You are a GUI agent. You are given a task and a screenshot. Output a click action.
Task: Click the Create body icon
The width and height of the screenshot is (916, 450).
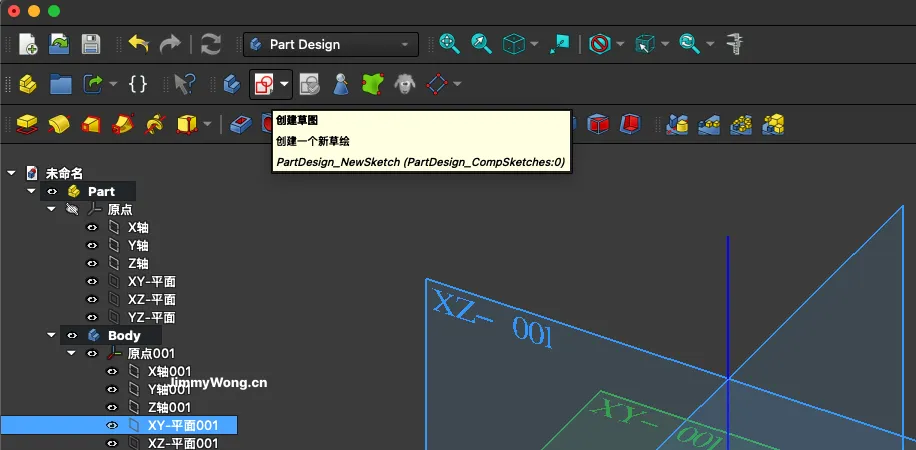[232, 85]
